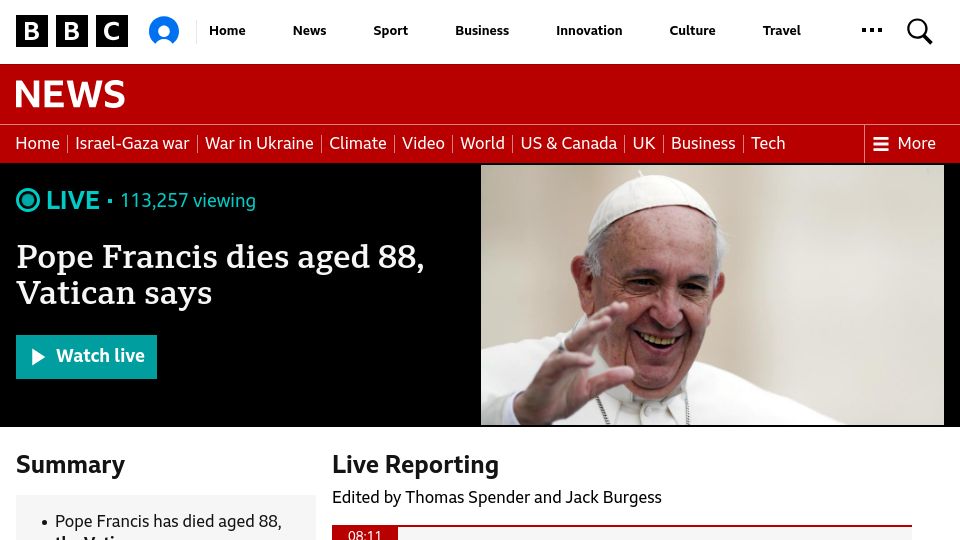
Task: Open the War in Ukraine section
Action: pyautogui.click(x=259, y=143)
